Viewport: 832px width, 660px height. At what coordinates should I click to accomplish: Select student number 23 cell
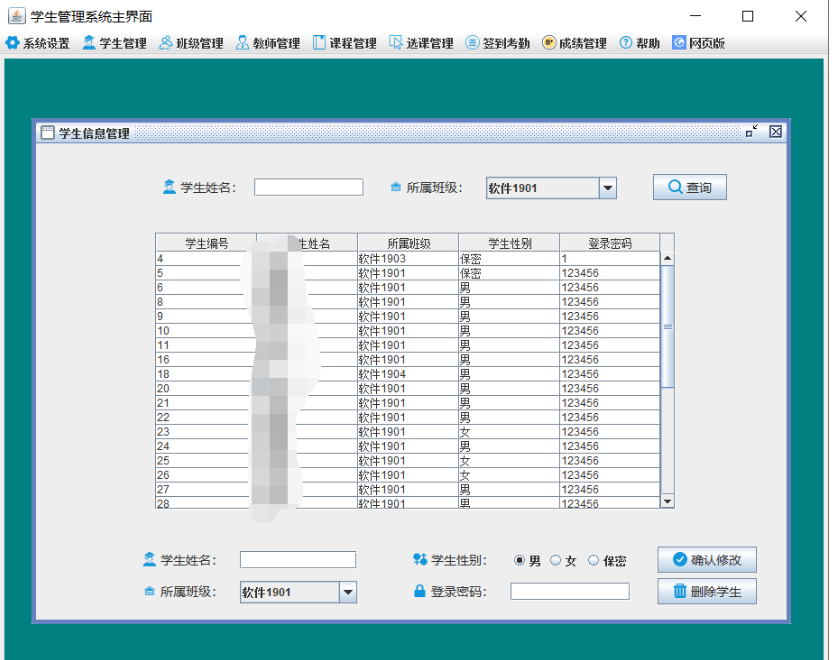tap(206, 432)
